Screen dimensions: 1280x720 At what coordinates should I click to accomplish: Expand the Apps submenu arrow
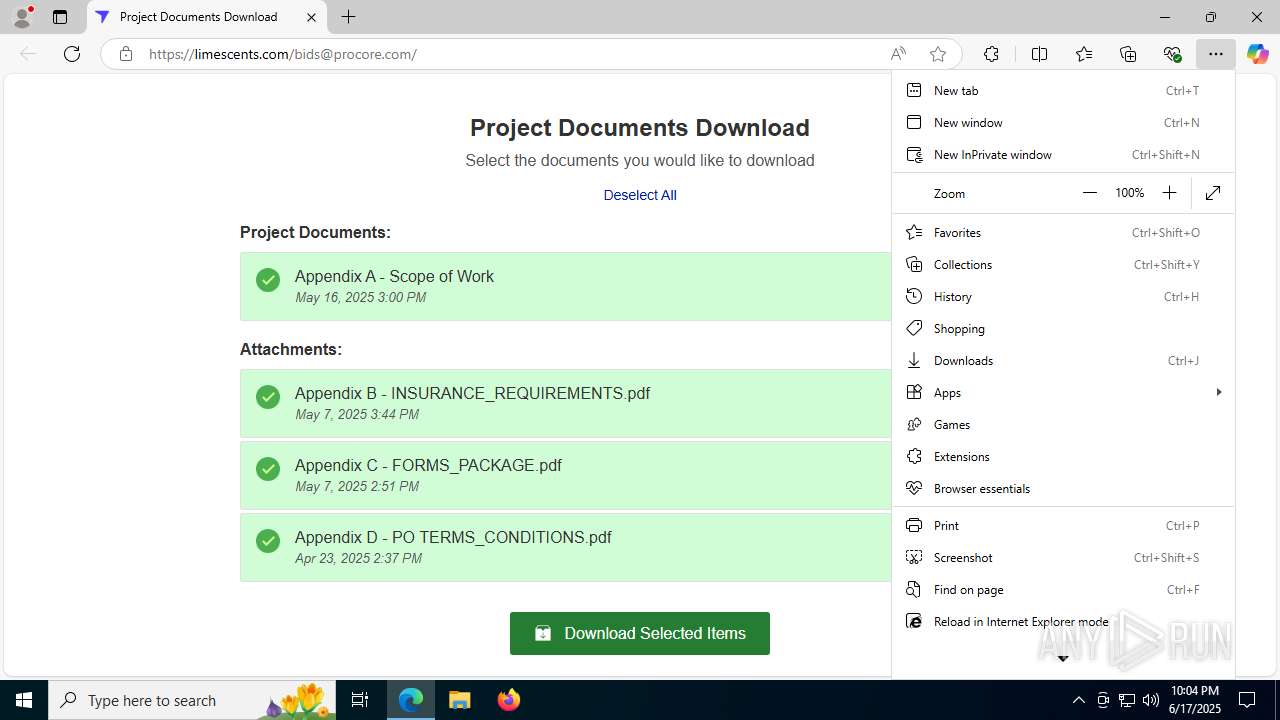coord(1218,392)
